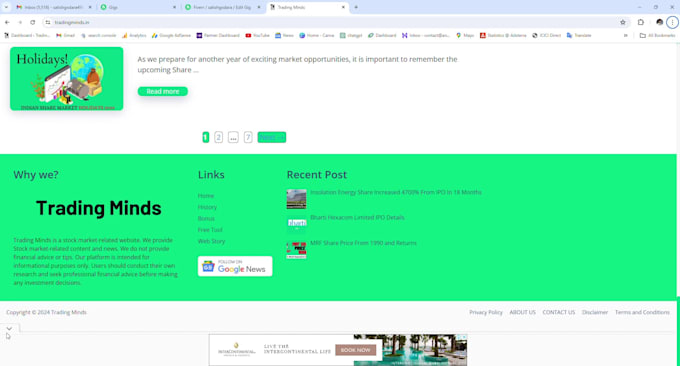The width and height of the screenshot is (680, 366).
Task: Open the Free Tool footer link
Action: point(210,229)
